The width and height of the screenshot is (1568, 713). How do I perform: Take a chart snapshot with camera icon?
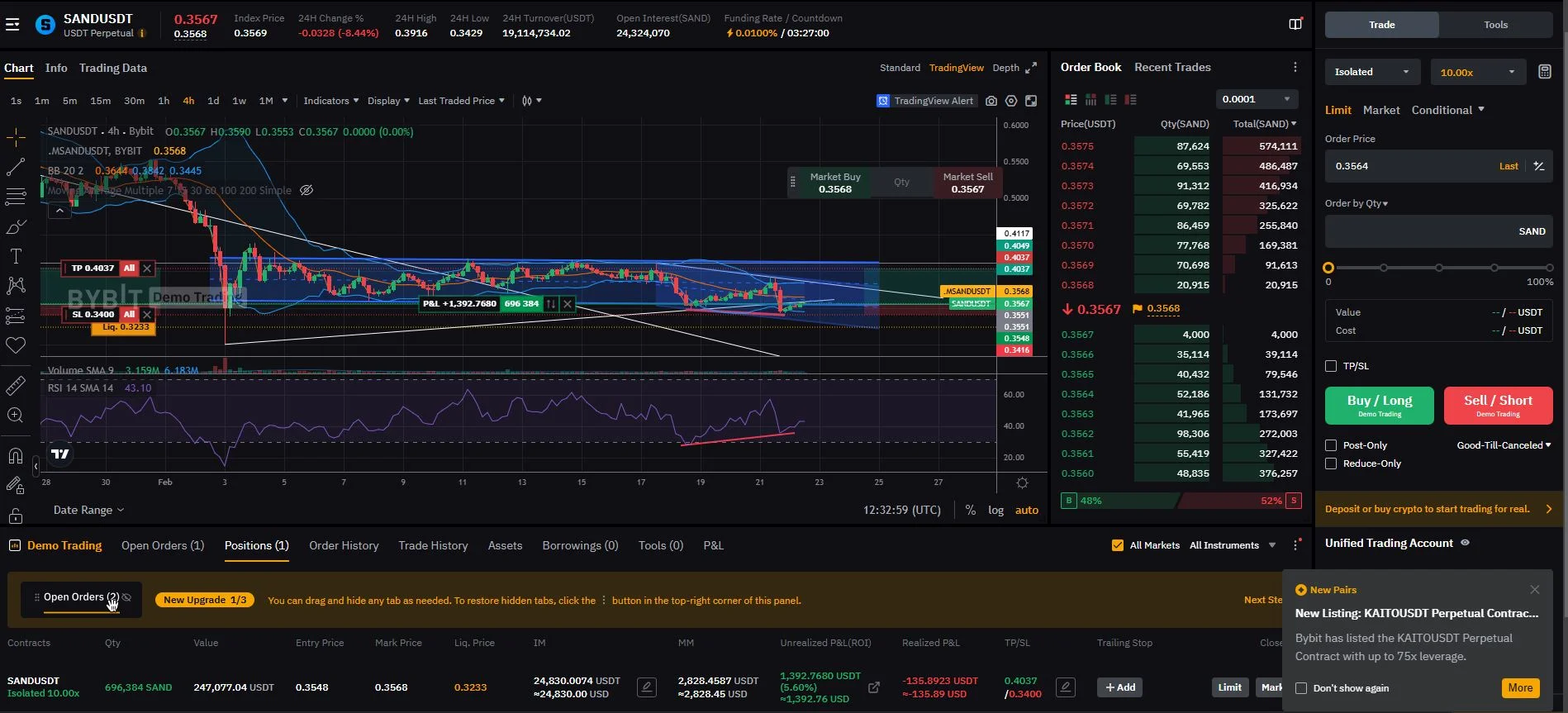point(991,101)
